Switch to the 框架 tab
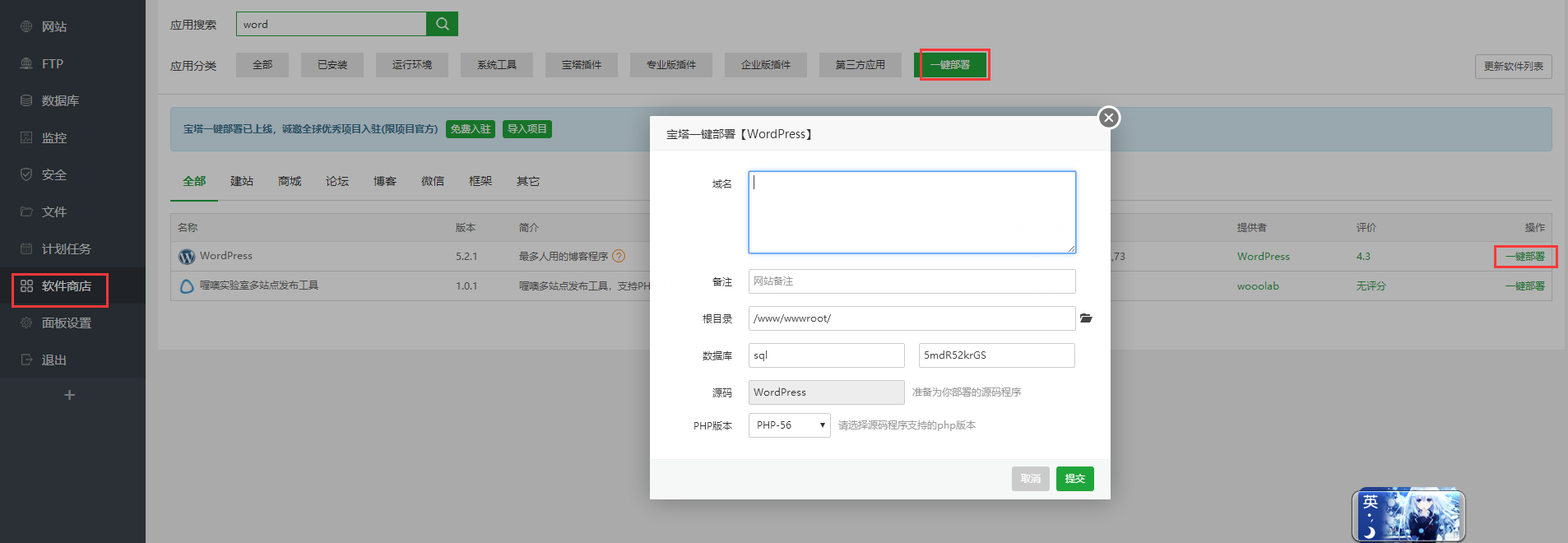Image resolution: width=1568 pixels, height=543 pixels. (480, 181)
